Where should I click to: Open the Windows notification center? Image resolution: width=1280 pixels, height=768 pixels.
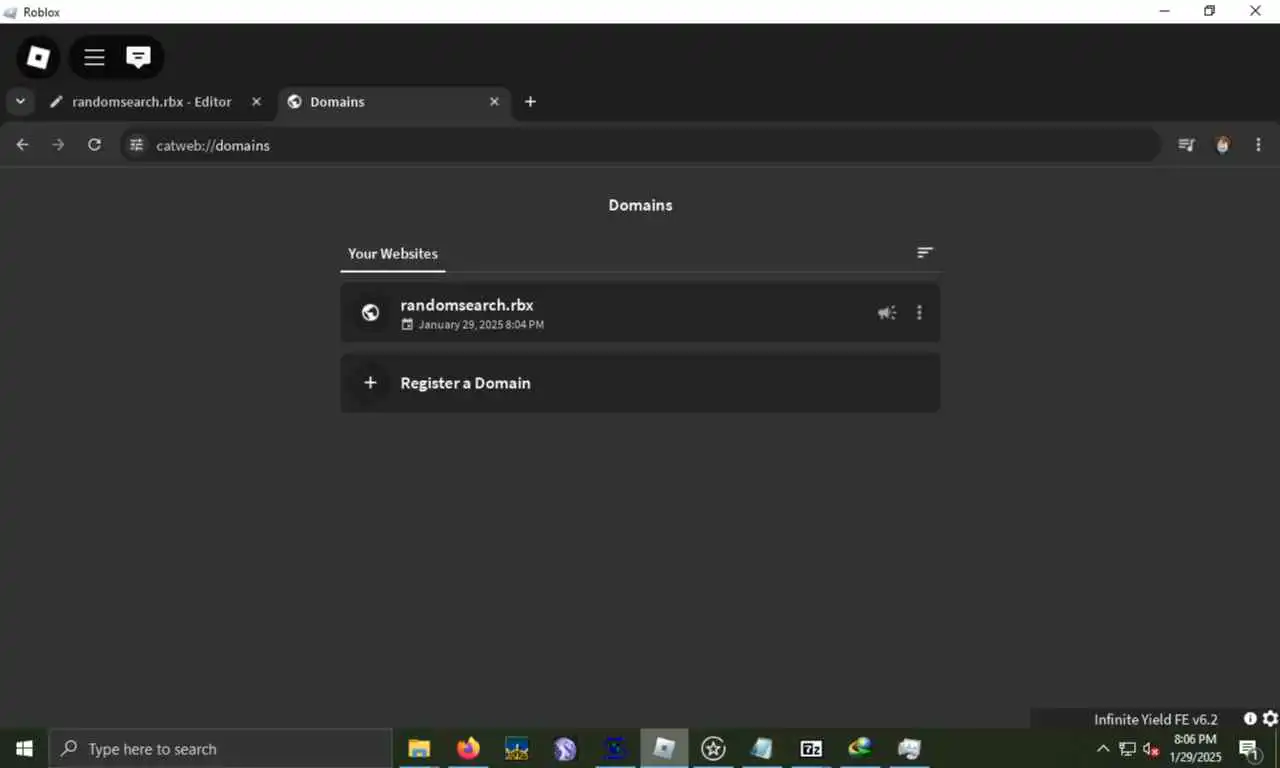[1249, 748]
